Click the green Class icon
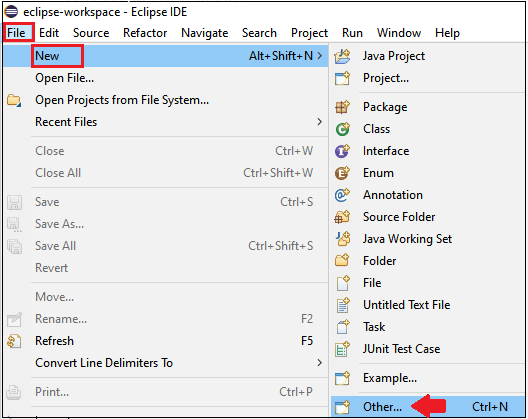 (x=342, y=129)
